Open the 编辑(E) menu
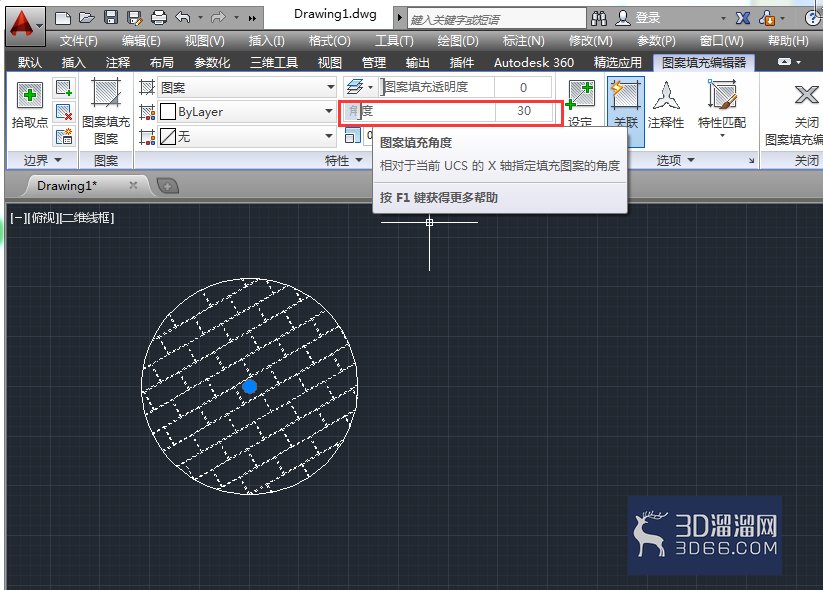The image size is (823, 590). 141,40
